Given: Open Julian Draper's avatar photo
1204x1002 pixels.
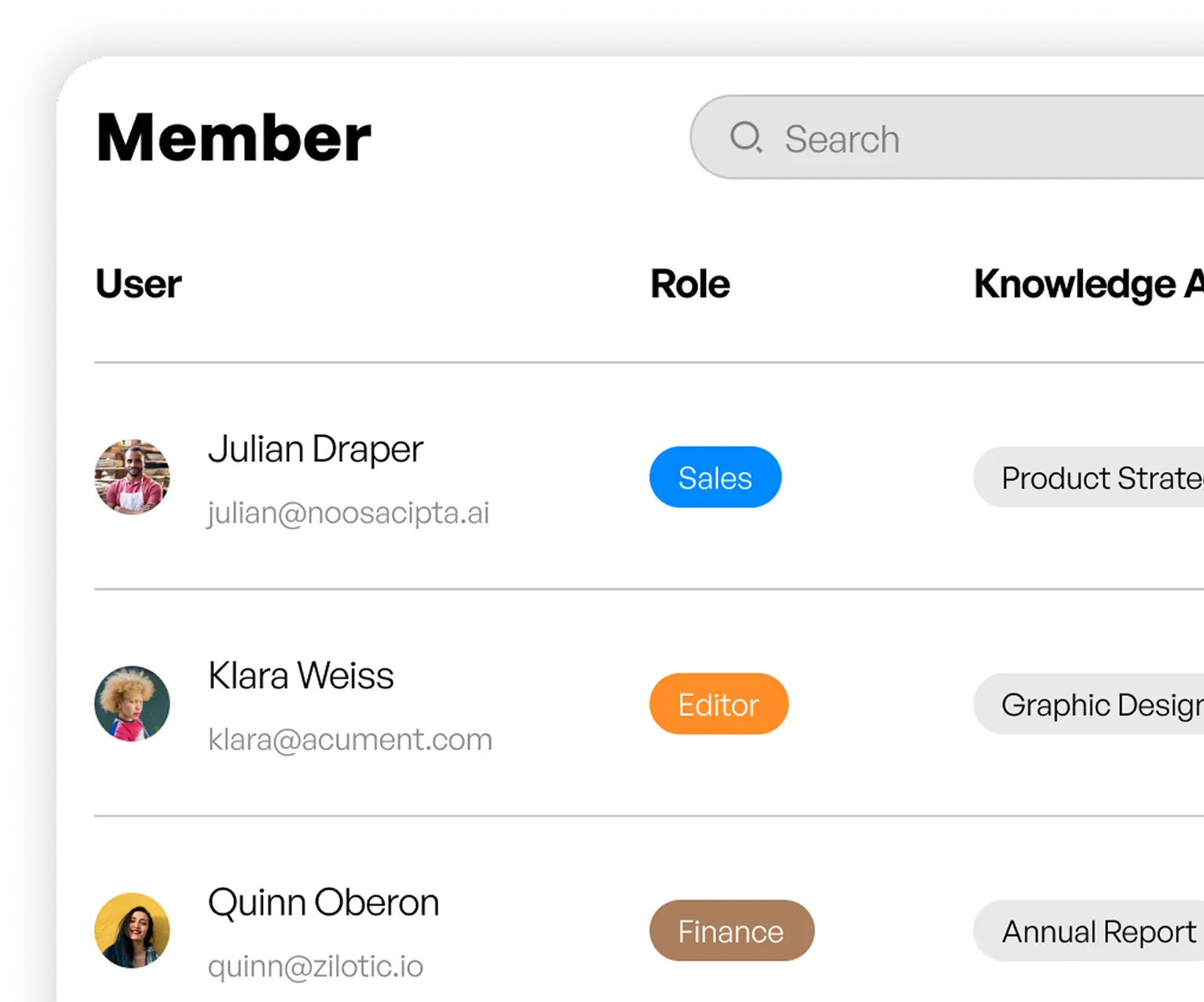Looking at the screenshot, I should coord(132,477).
